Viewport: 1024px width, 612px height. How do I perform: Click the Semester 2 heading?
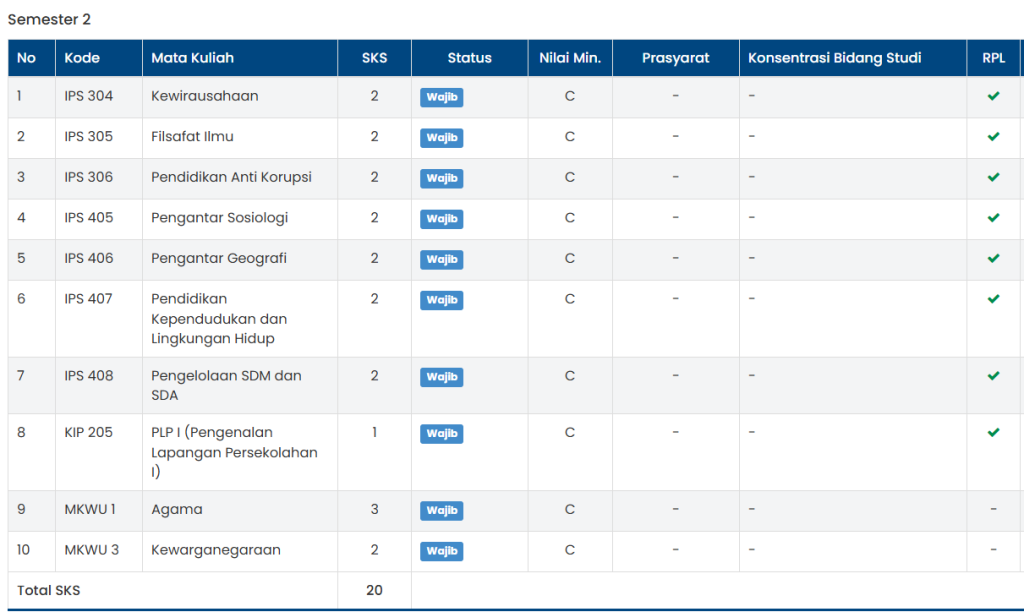49,20
